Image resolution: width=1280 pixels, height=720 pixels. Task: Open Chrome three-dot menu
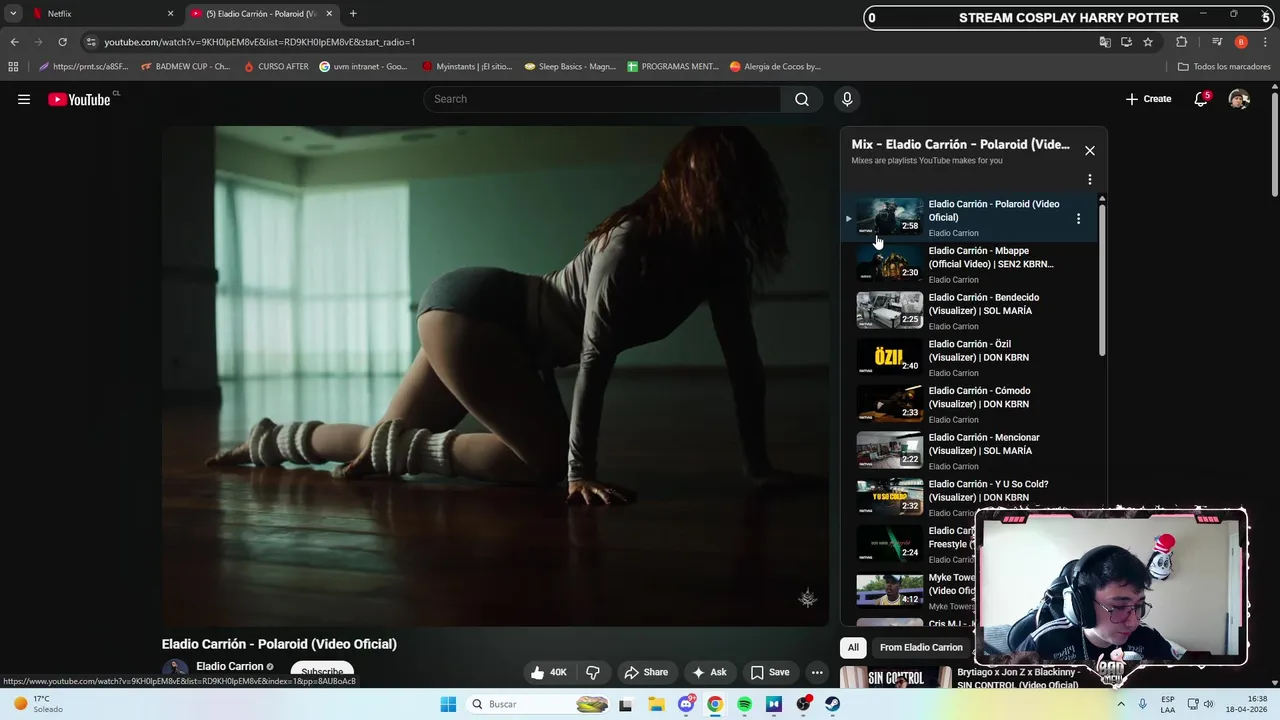coord(1265,42)
